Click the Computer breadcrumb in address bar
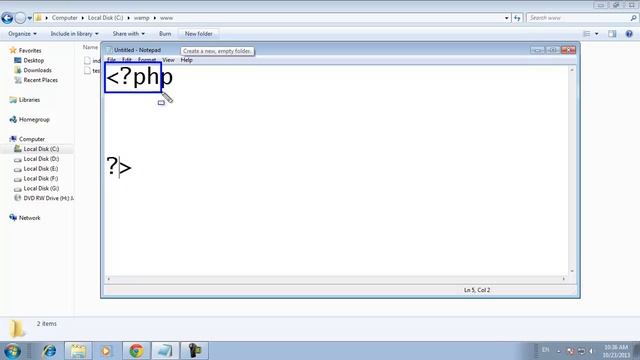 tap(64, 18)
